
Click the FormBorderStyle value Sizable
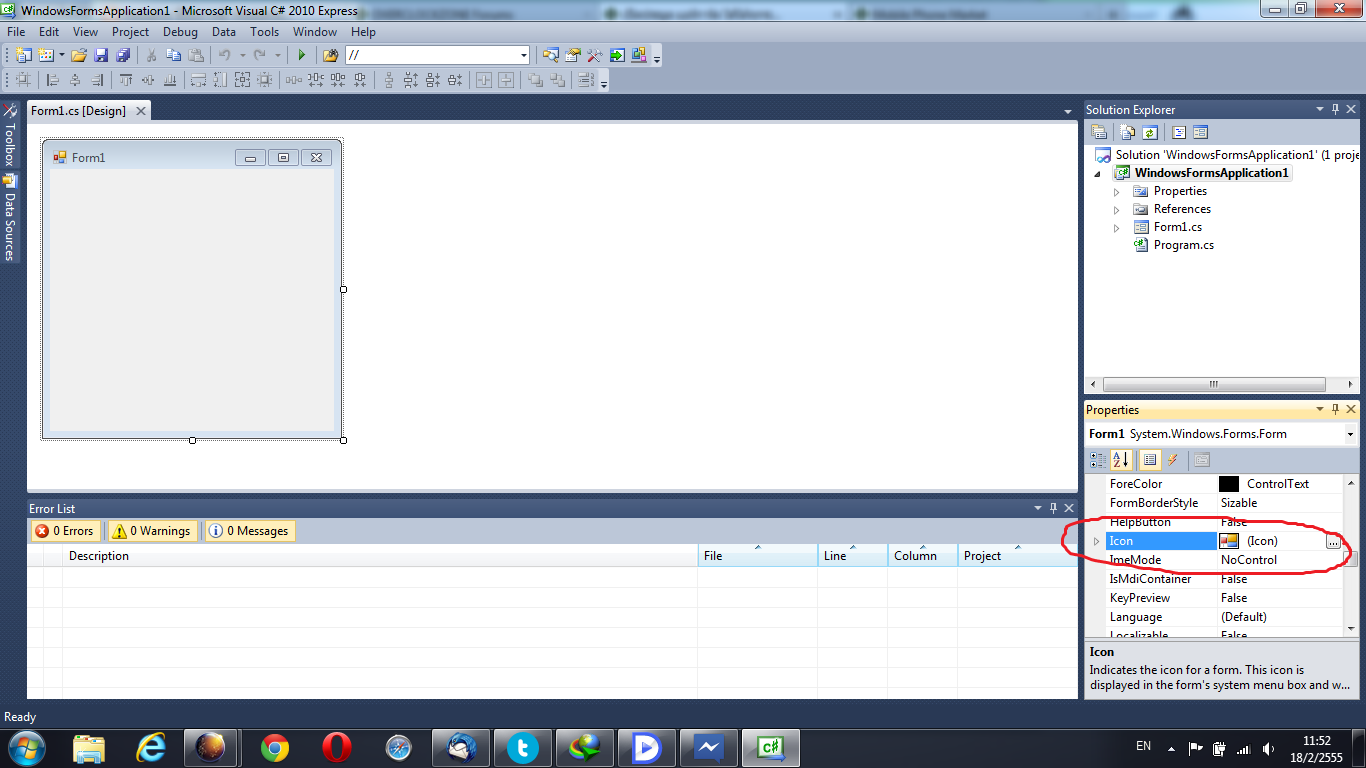click(x=1239, y=503)
